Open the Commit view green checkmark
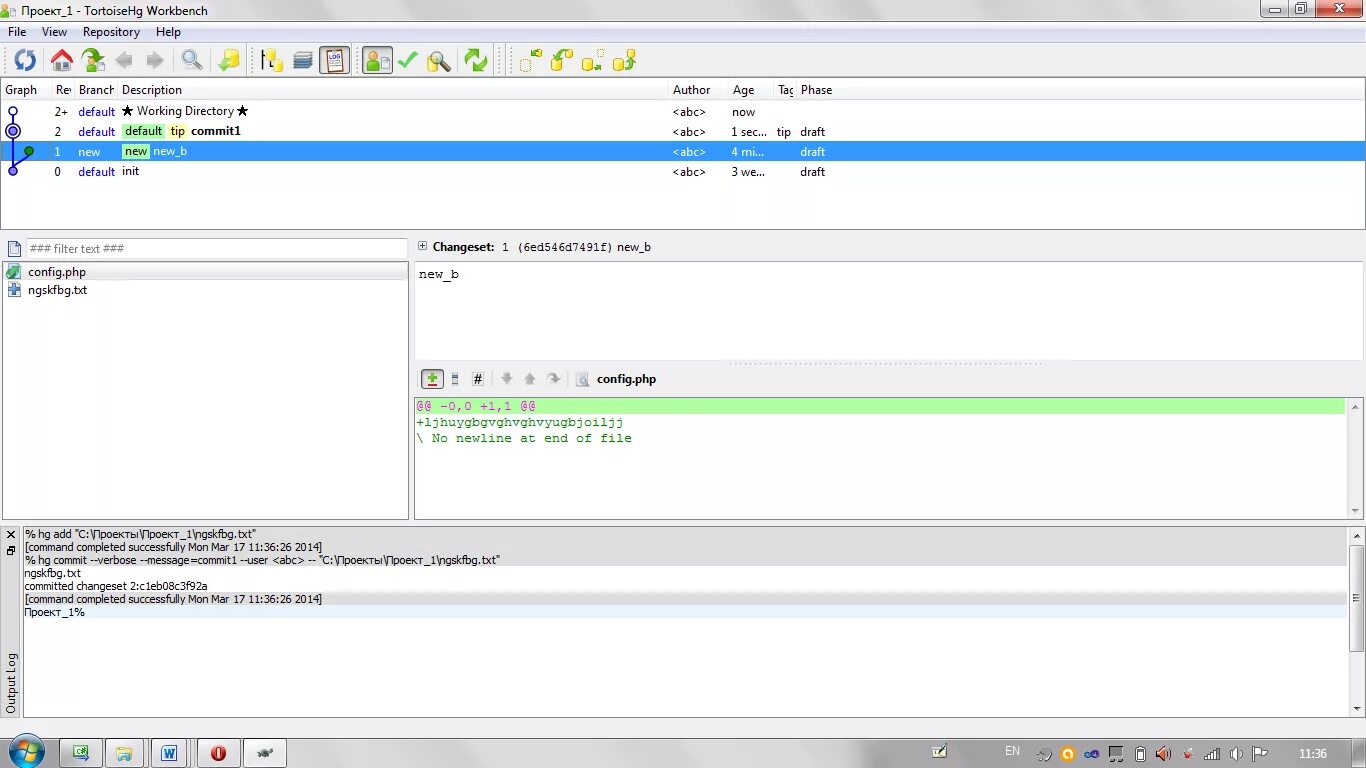 (407, 61)
